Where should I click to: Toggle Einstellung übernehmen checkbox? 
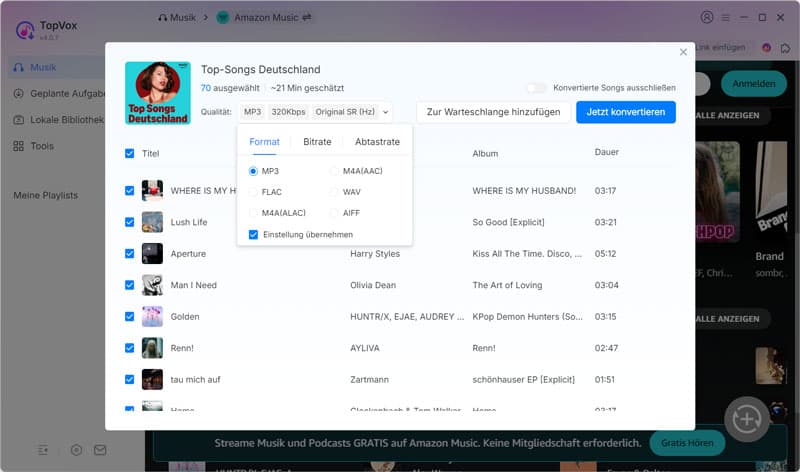[253, 235]
